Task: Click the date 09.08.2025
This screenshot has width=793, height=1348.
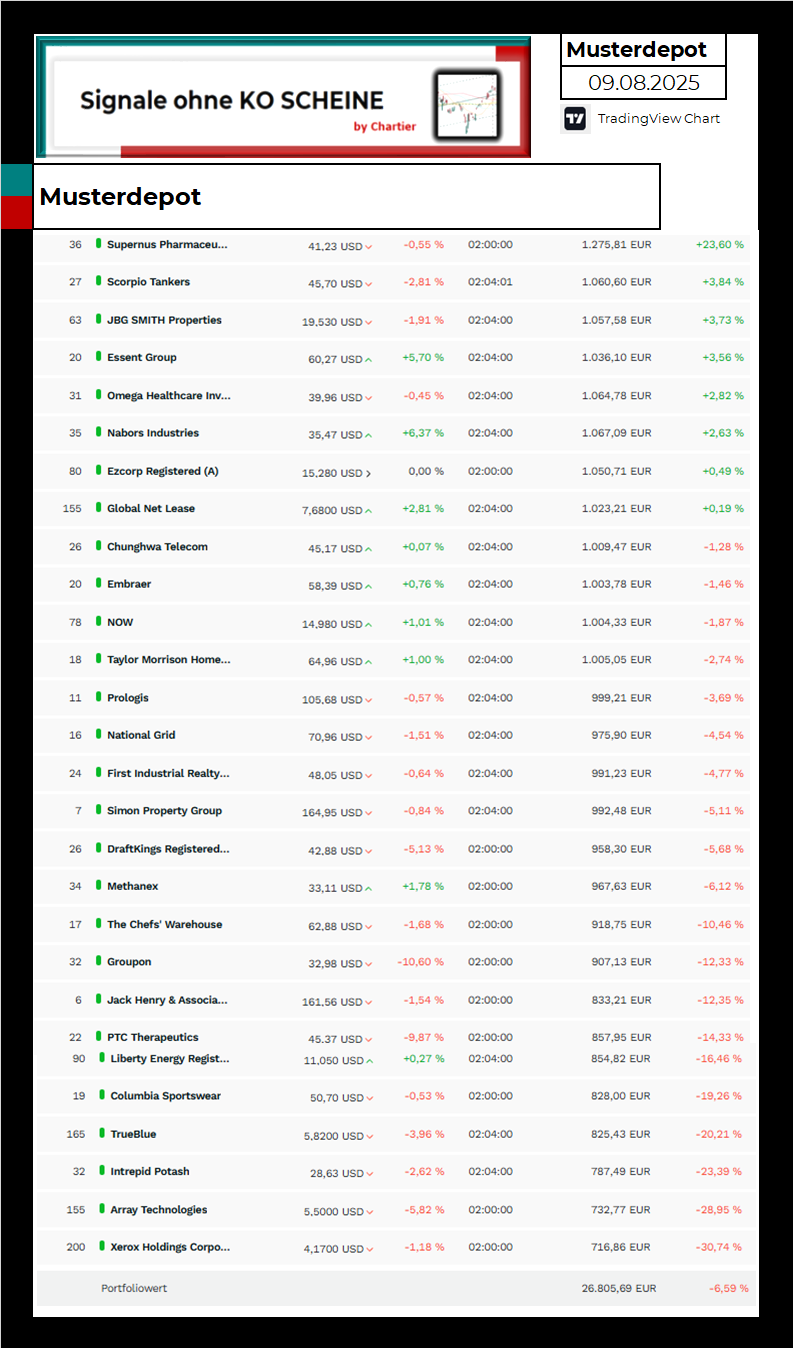Action: [x=643, y=83]
